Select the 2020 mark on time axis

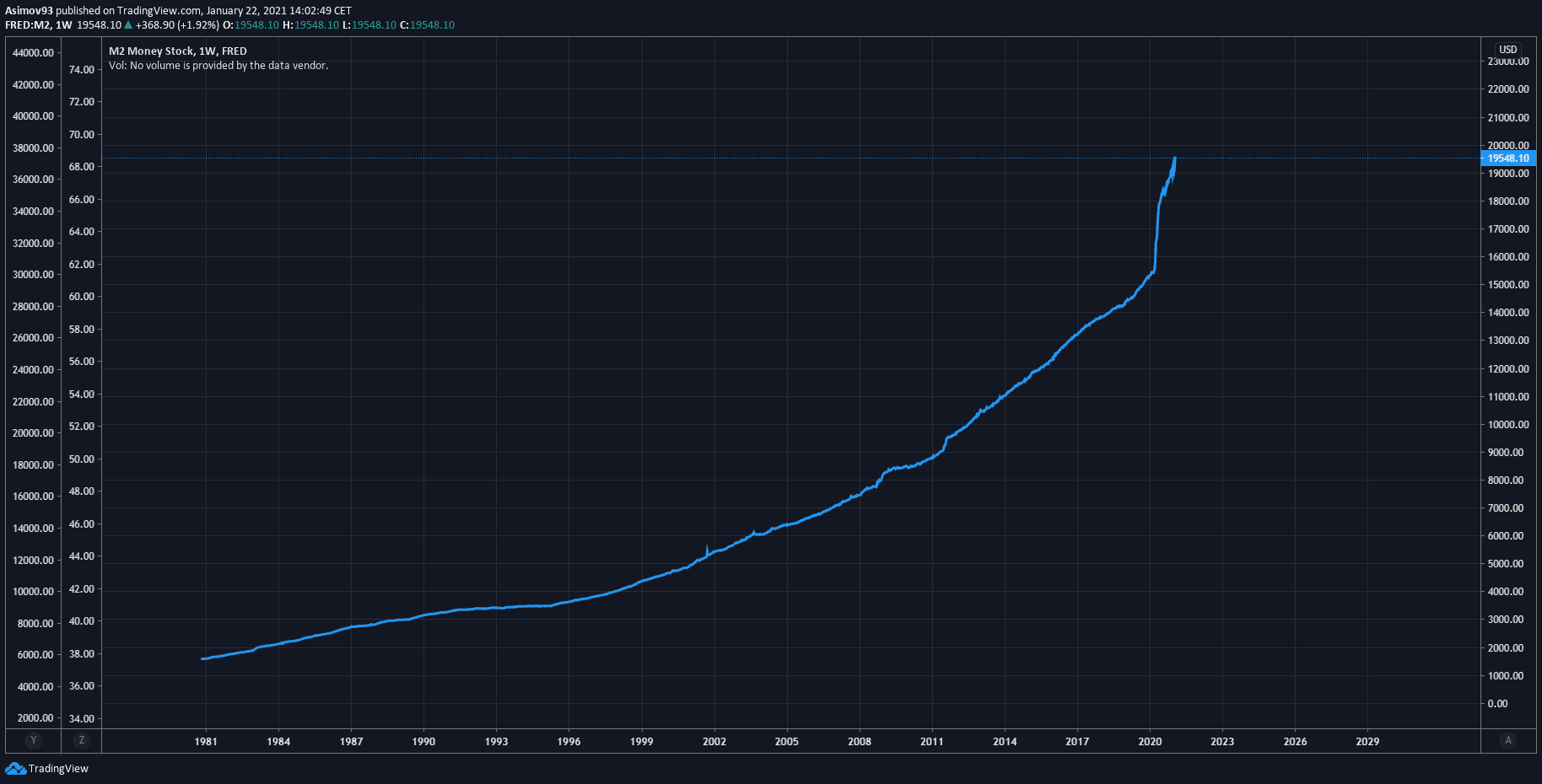pos(1150,742)
